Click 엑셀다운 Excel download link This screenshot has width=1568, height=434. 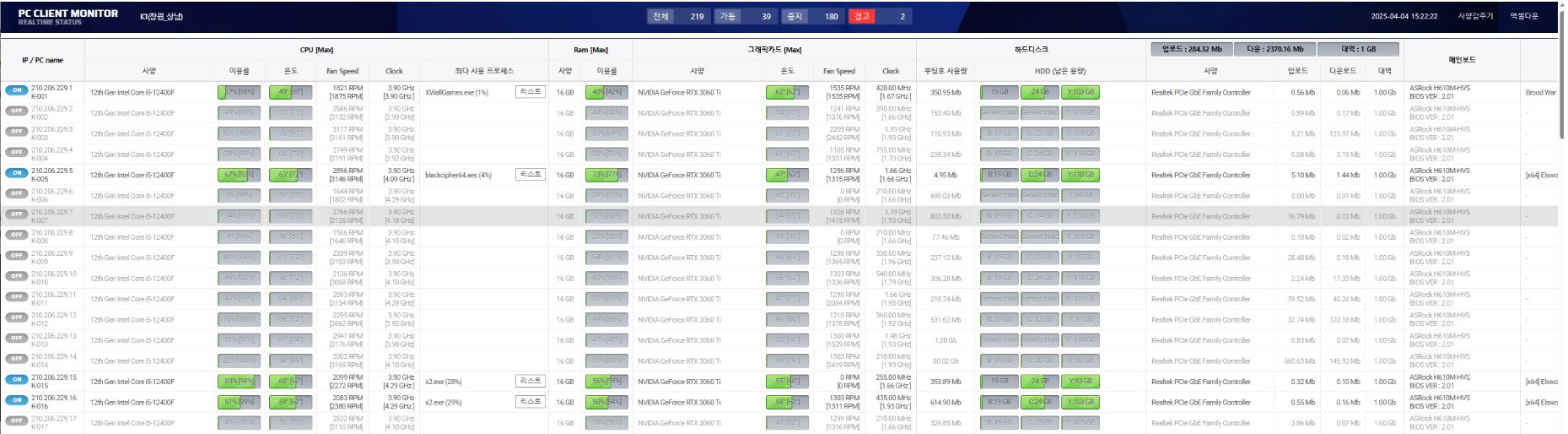pyautogui.click(x=1523, y=16)
